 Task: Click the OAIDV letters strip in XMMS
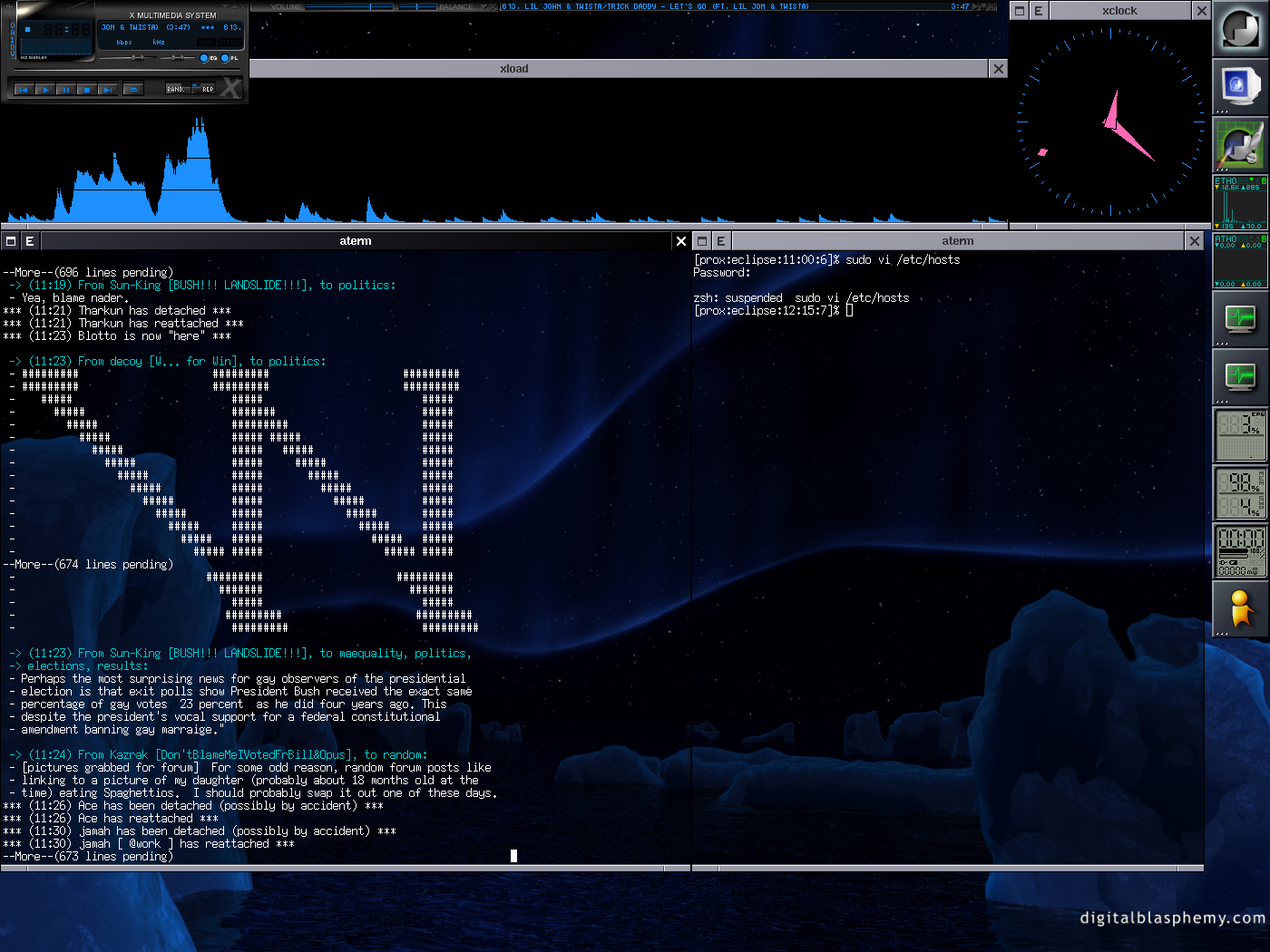(x=12, y=39)
